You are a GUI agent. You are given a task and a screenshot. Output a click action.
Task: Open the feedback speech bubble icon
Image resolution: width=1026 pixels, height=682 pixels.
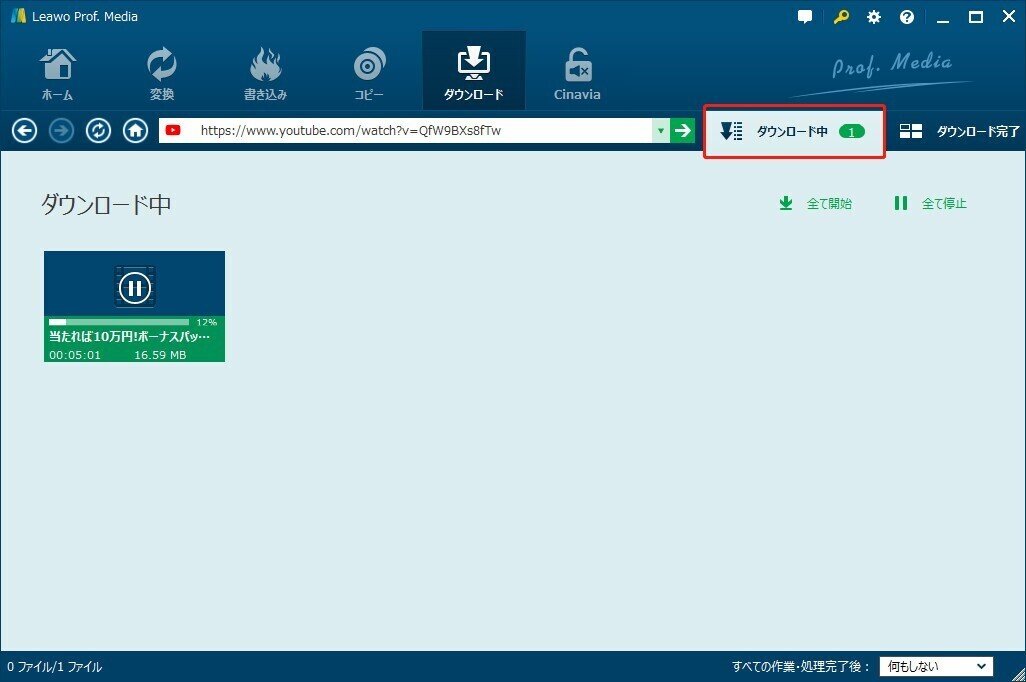(x=805, y=17)
